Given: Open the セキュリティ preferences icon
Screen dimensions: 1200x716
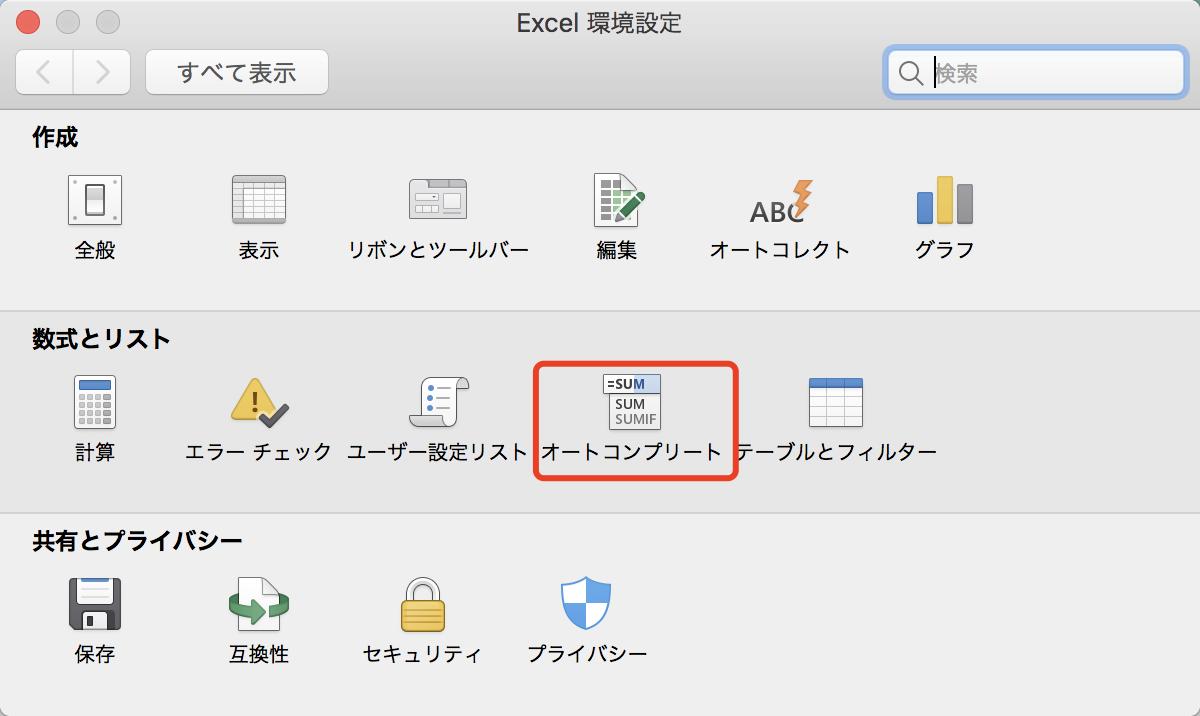Looking at the screenshot, I should coord(423,604).
